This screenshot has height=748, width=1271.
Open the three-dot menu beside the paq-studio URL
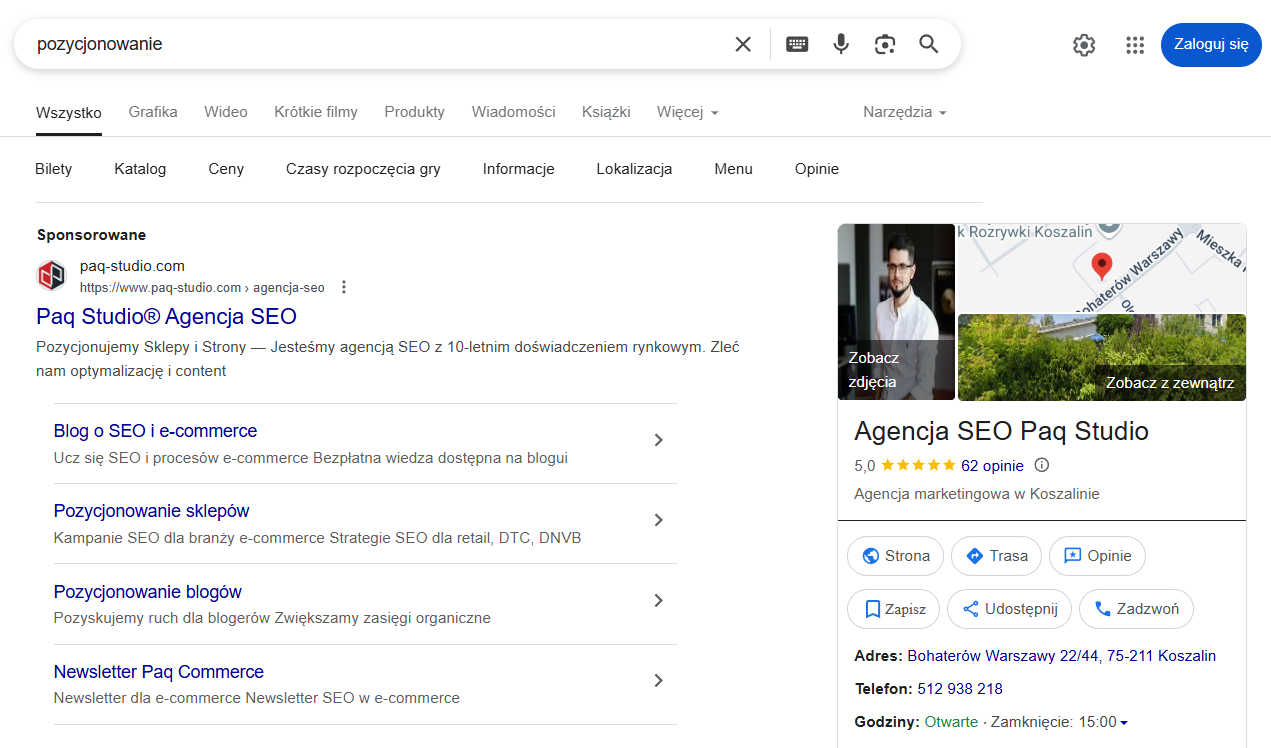[x=344, y=288]
